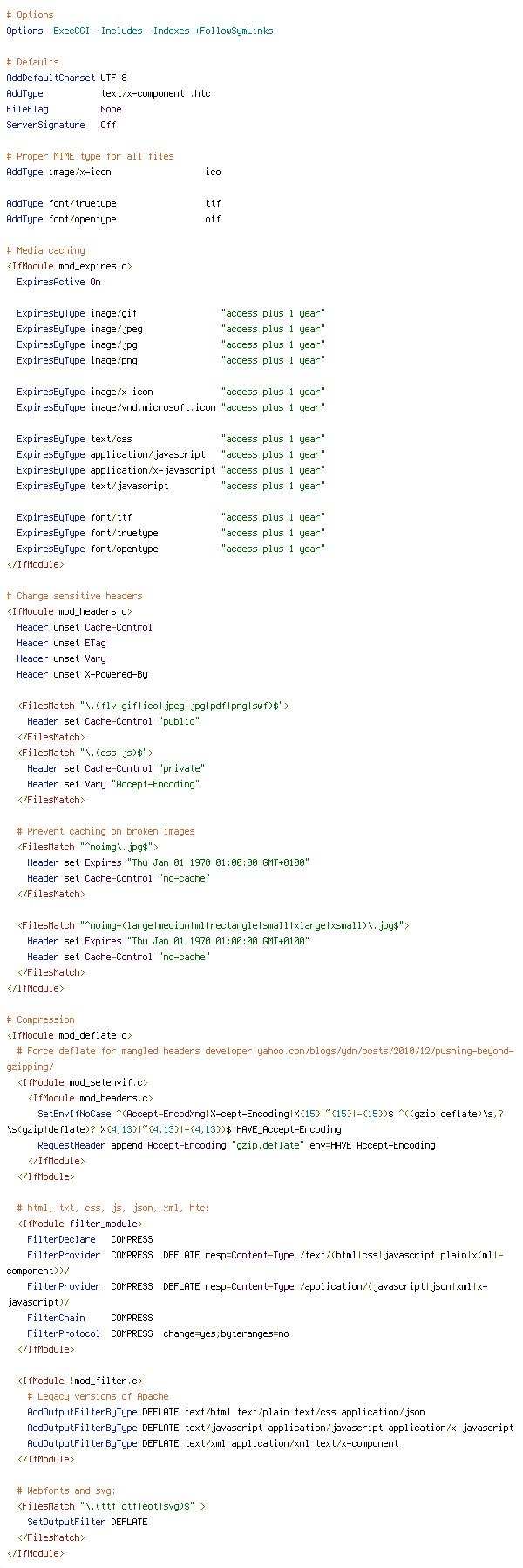Viewport: 523px width, 1568px height.
Task: Click the SetOutputFilter DEFLATE line
Action: 87,1522
